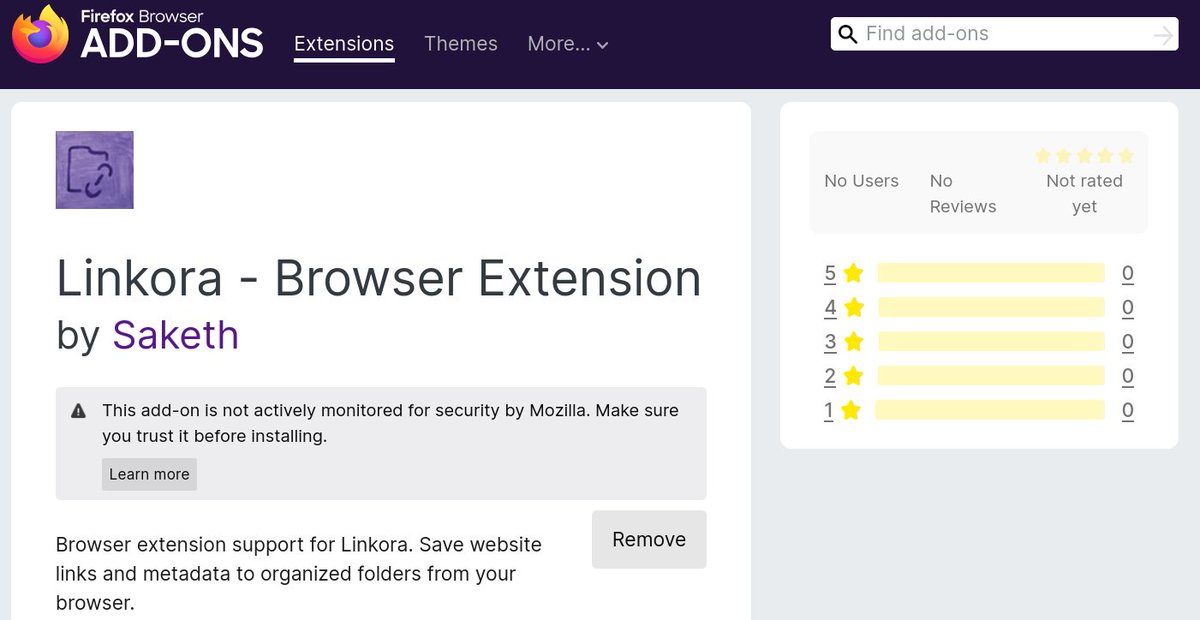Viewport: 1200px width, 620px height.
Task: Click the Firefox Browser logo icon
Action: 40,34
